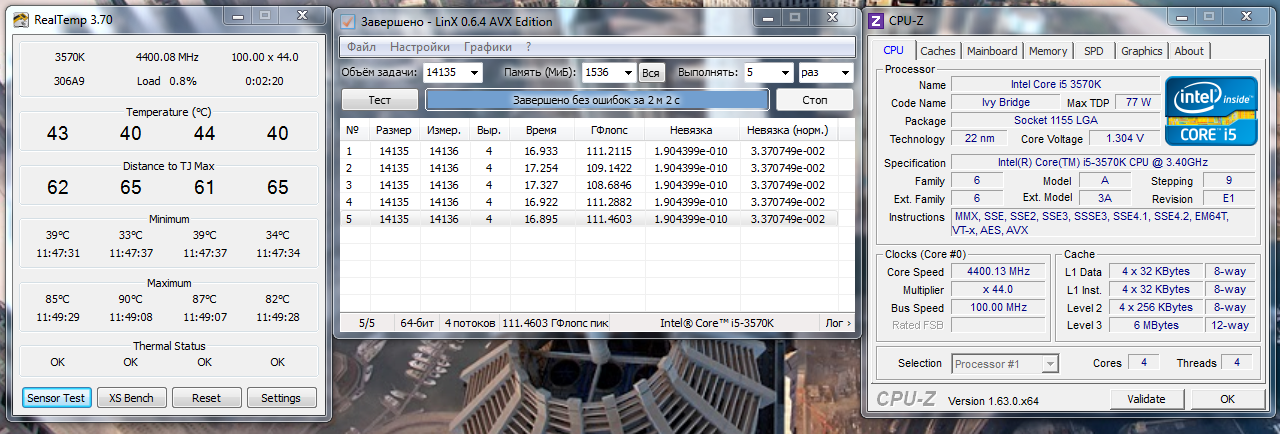Image resolution: width=1280 pixels, height=434 pixels.
Task: Open the Настройки menu in LinX
Action: (x=420, y=47)
